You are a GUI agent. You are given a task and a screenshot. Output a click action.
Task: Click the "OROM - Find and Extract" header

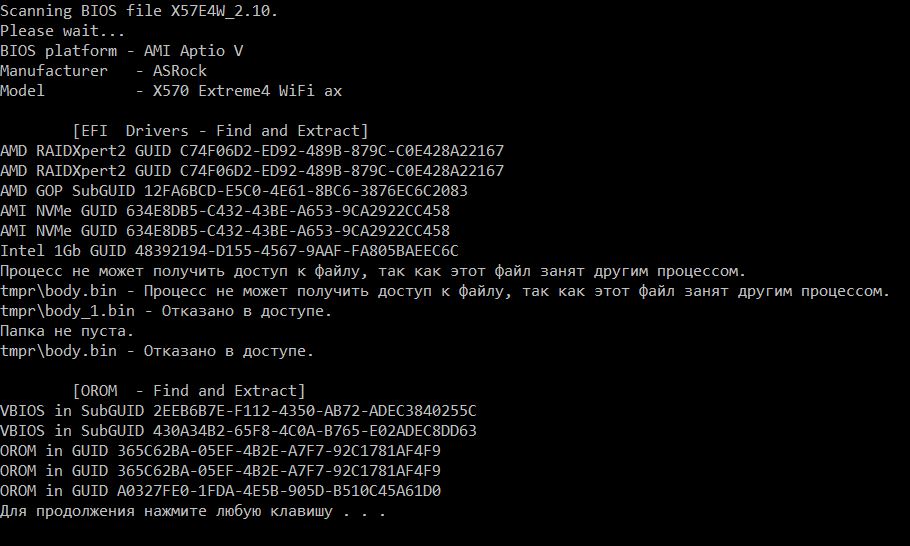tap(189, 391)
